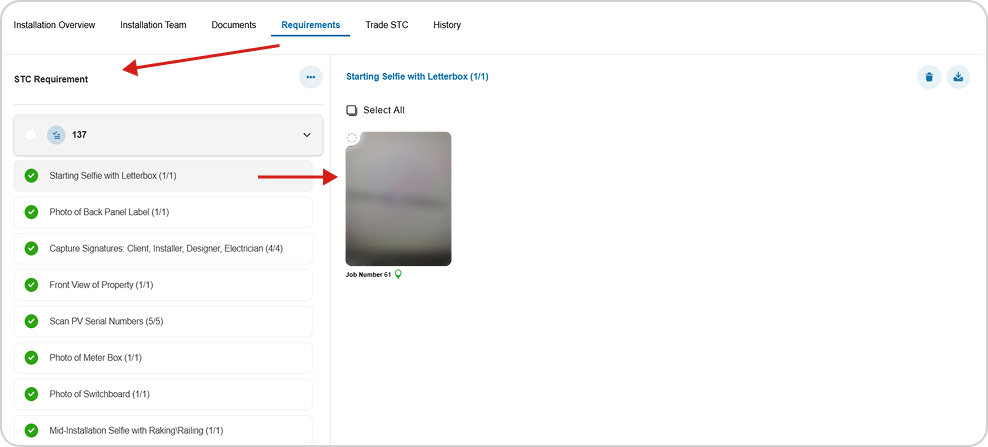
Task: Click the green check for Photo of Switchboard
Action: pyautogui.click(x=31, y=394)
